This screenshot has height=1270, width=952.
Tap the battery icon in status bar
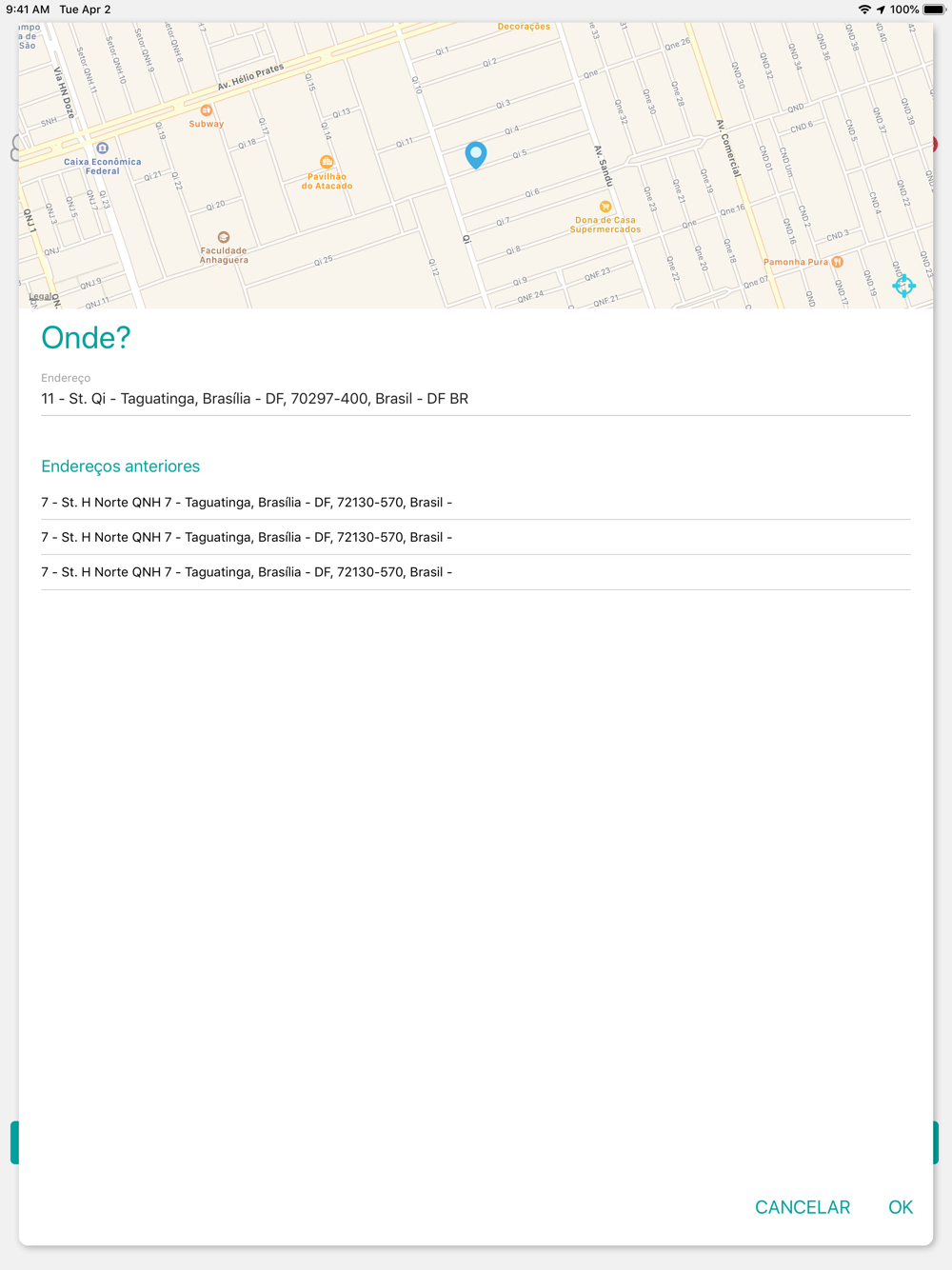pyautogui.click(x=934, y=10)
